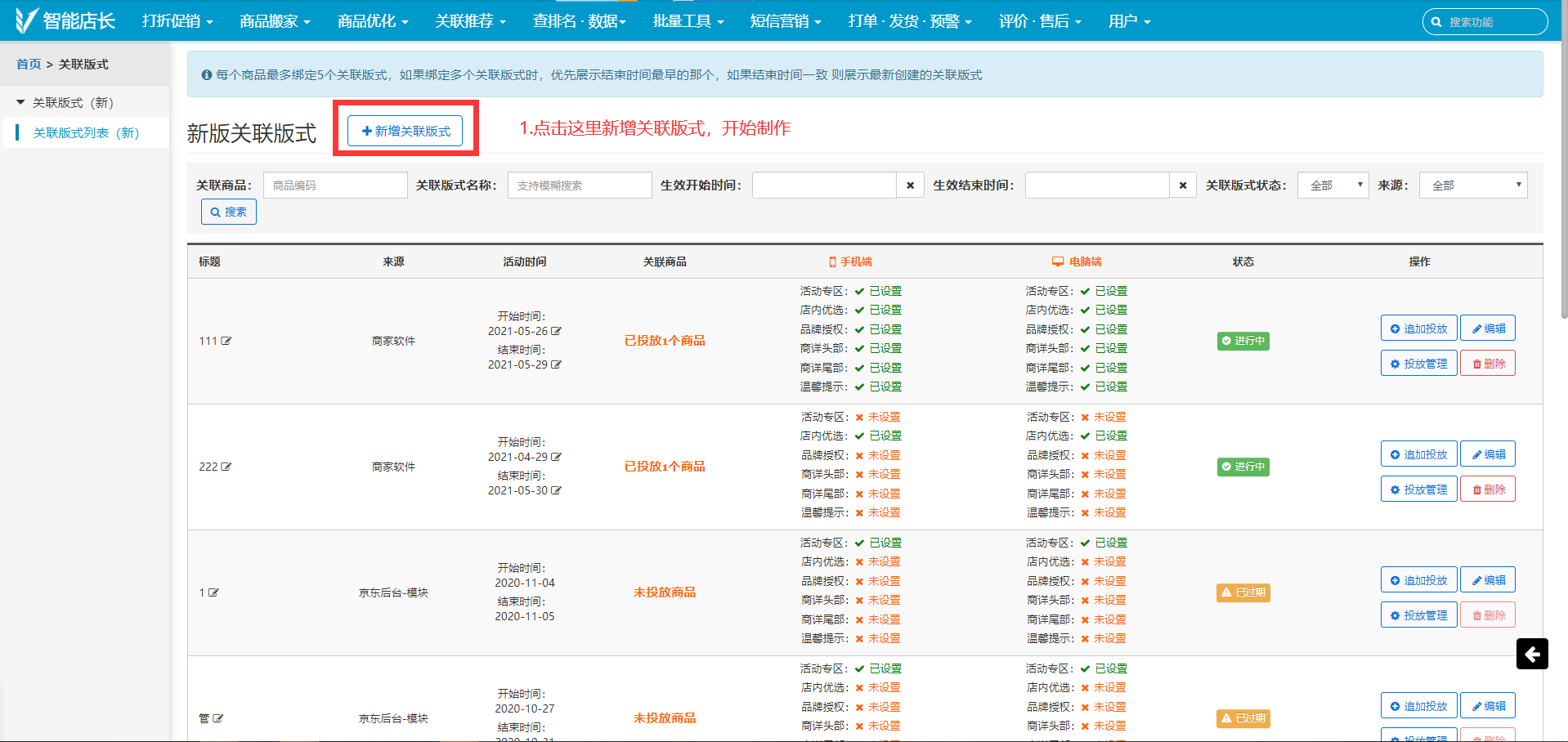
Task: Click 编辑 for row 222
Action: tap(1488, 454)
